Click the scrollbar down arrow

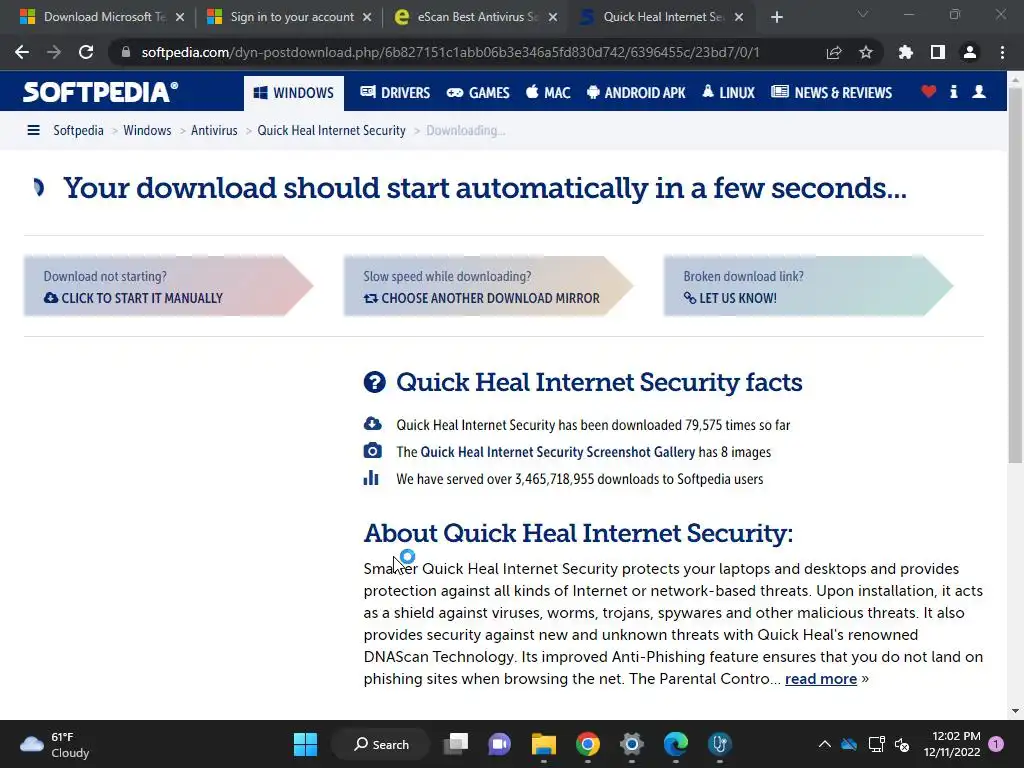tap(1015, 711)
